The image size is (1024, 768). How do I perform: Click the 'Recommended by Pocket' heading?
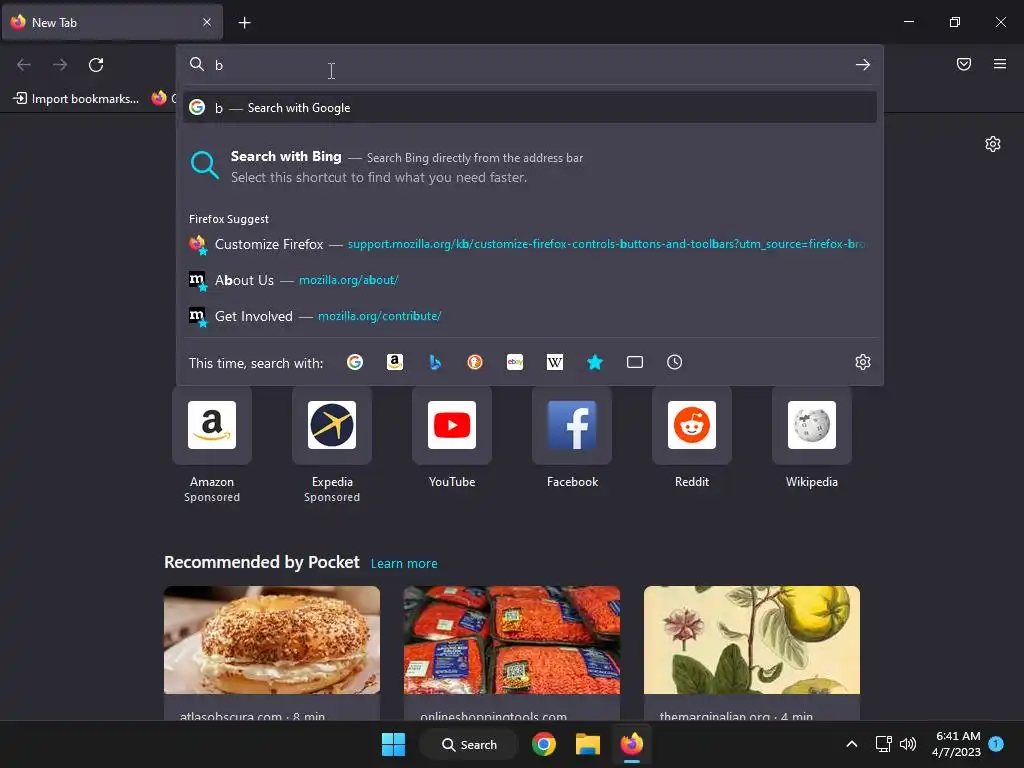tap(261, 562)
